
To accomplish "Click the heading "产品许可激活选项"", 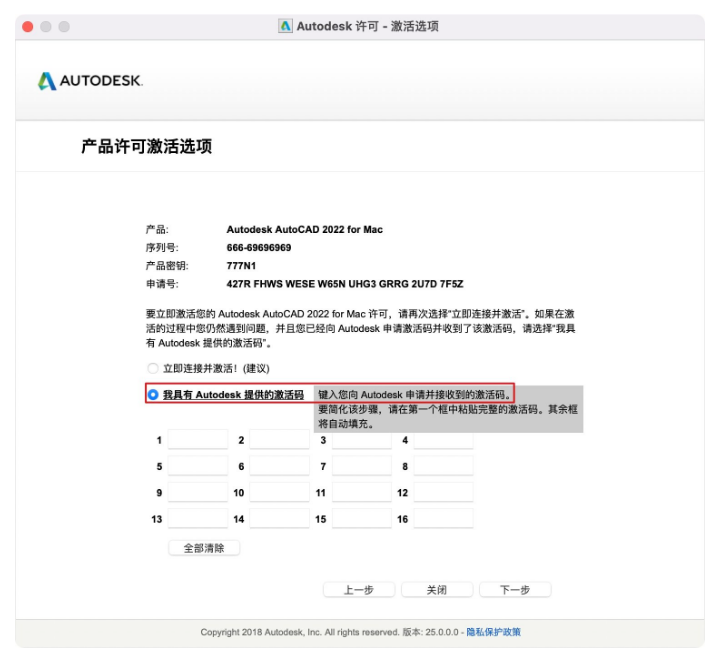I will point(147,146).
